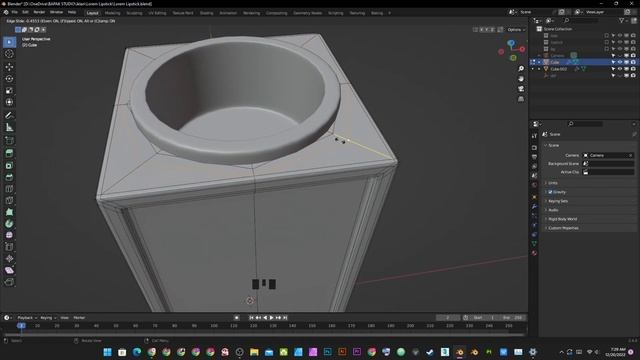Toggle exclude checkbox for first collection

click(607, 36)
